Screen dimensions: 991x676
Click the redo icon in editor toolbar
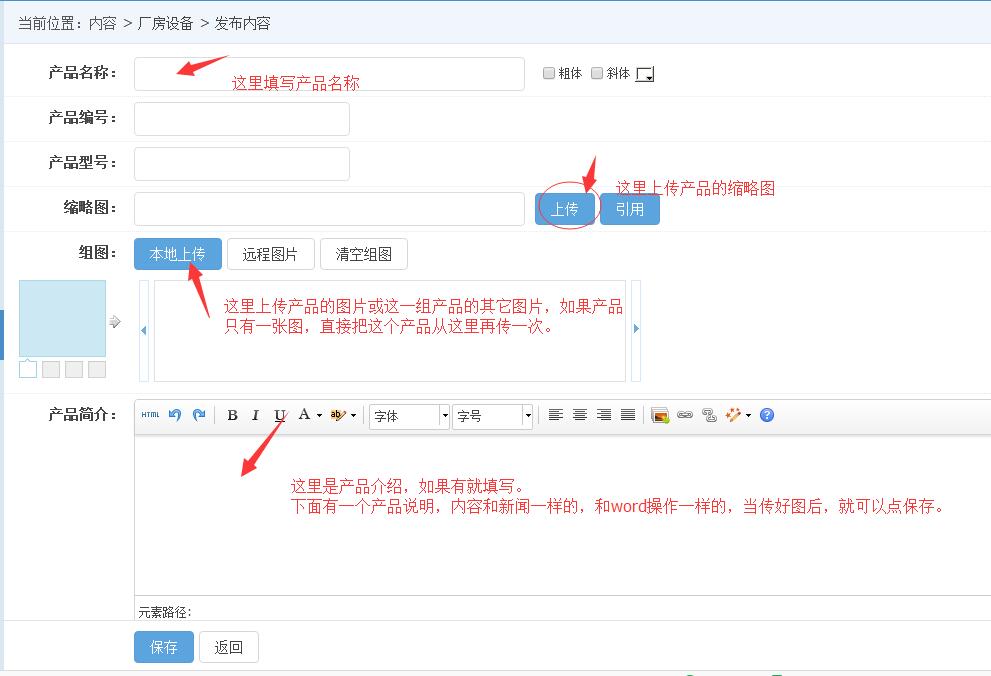coord(199,415)
